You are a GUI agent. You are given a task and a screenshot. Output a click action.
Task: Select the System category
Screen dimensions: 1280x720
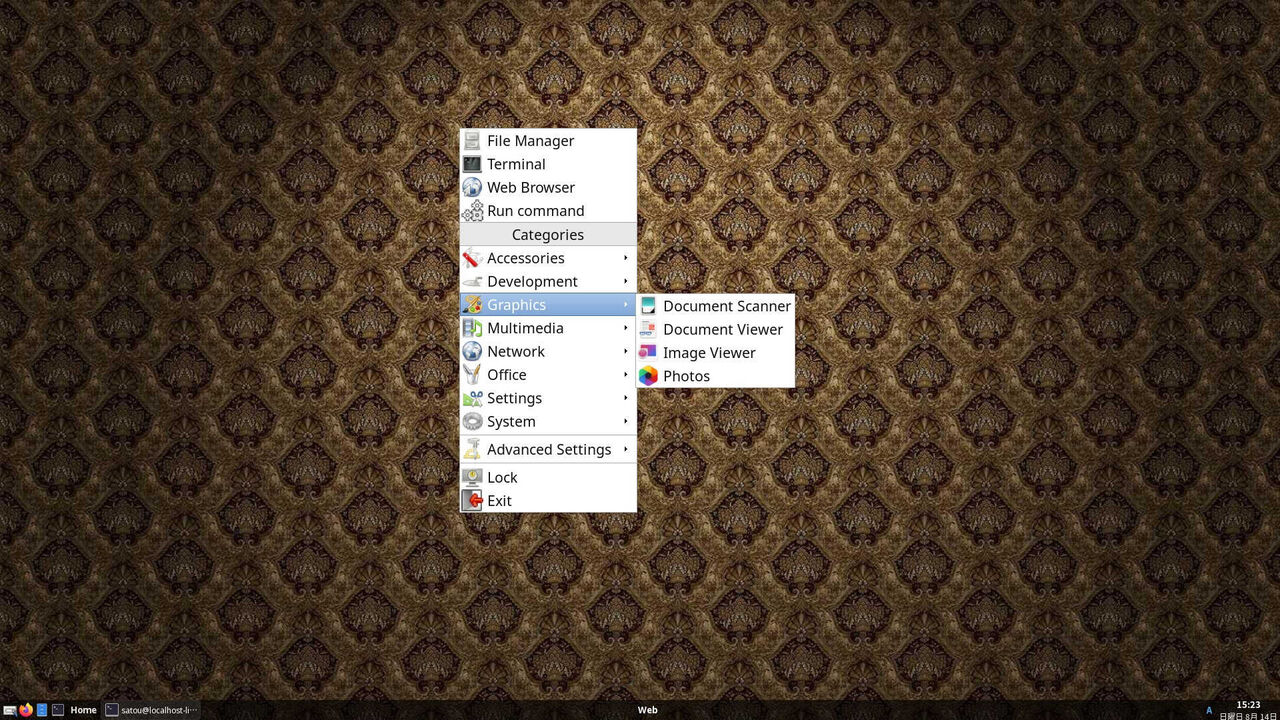511,421
